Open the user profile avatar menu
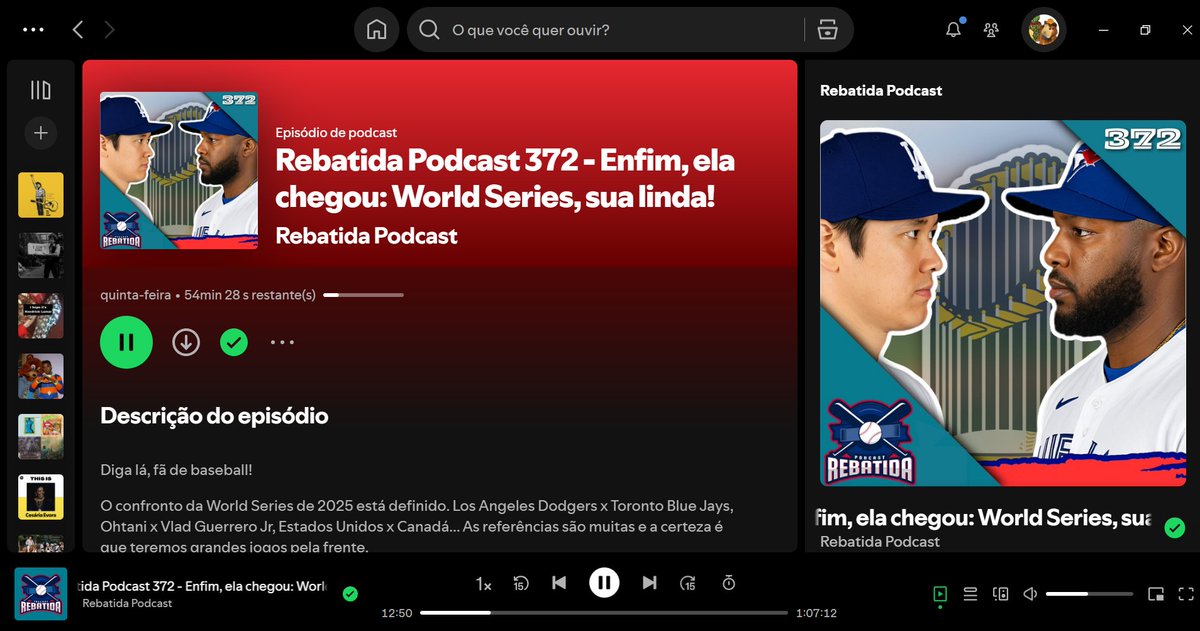 coord(1044,30)
